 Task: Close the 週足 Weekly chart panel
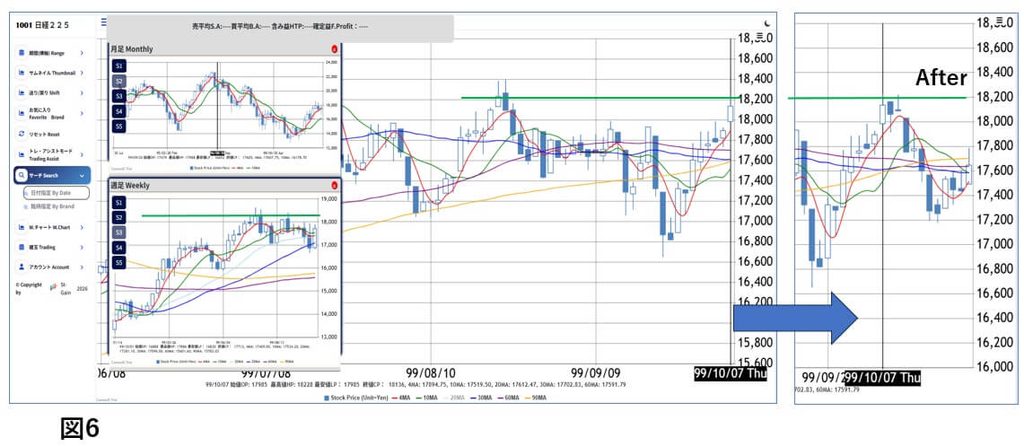pyautogui.click(x=335, y=185)
